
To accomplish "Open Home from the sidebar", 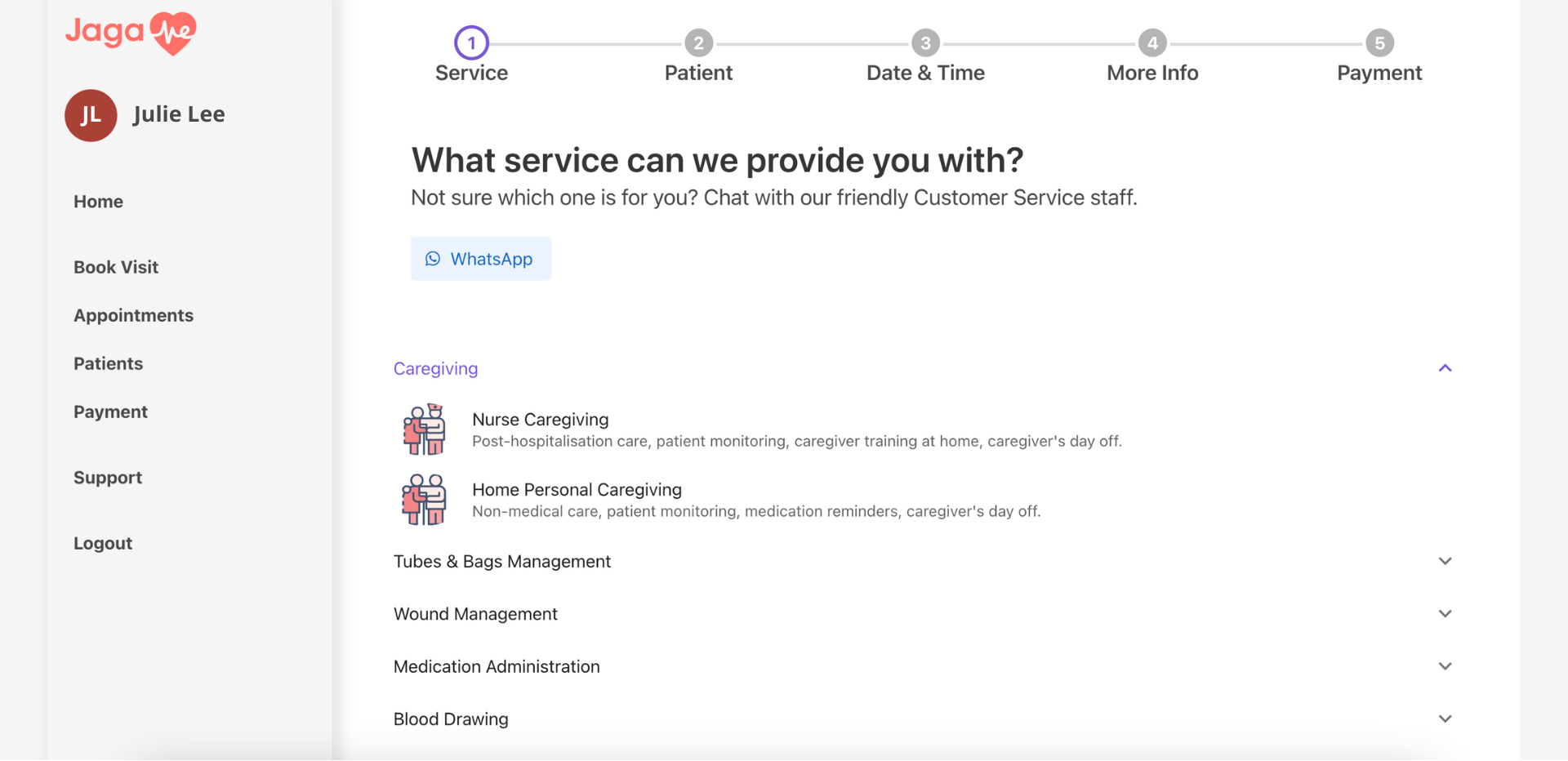I will 98,202.
